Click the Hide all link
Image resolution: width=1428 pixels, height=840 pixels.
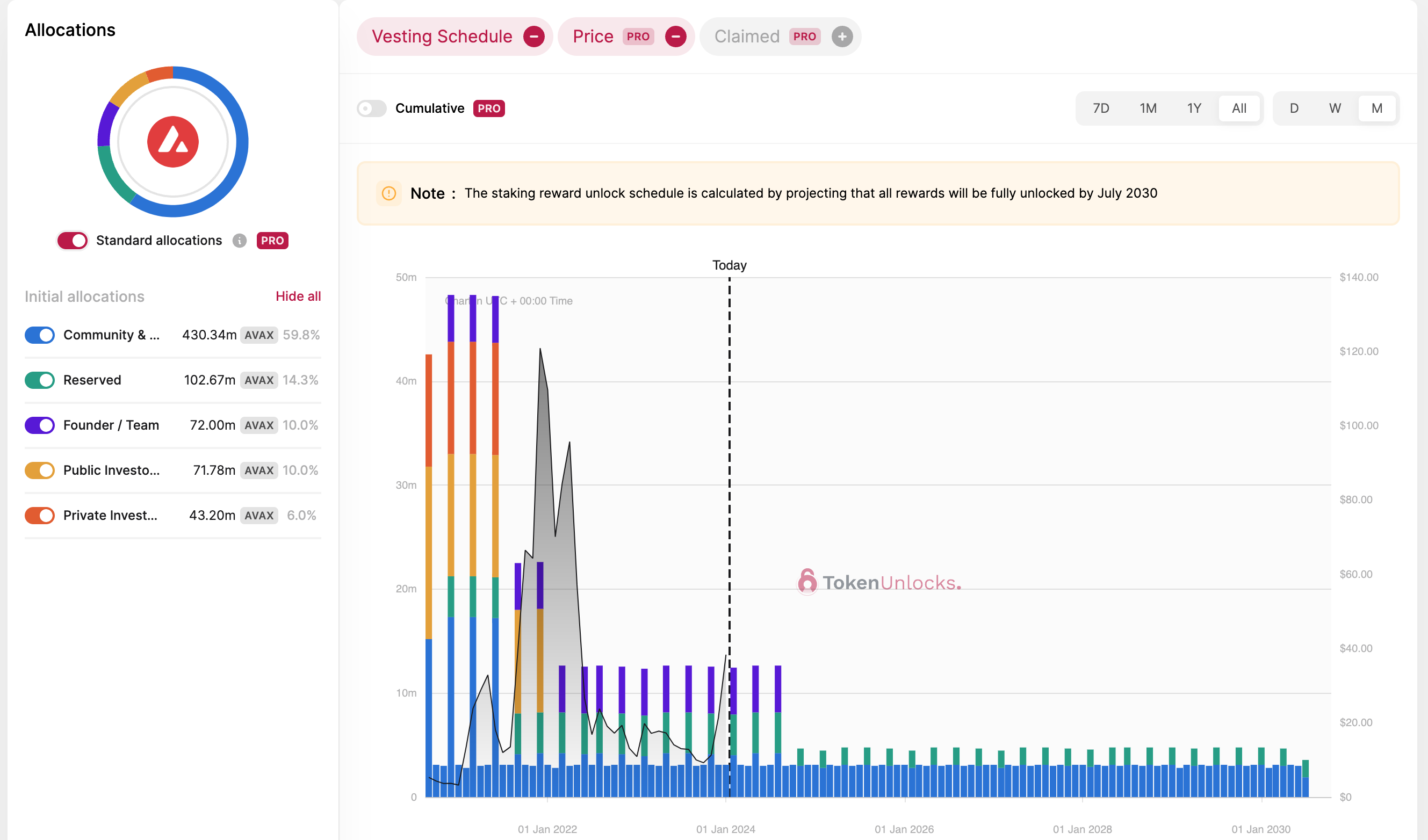tap(298, 296)
